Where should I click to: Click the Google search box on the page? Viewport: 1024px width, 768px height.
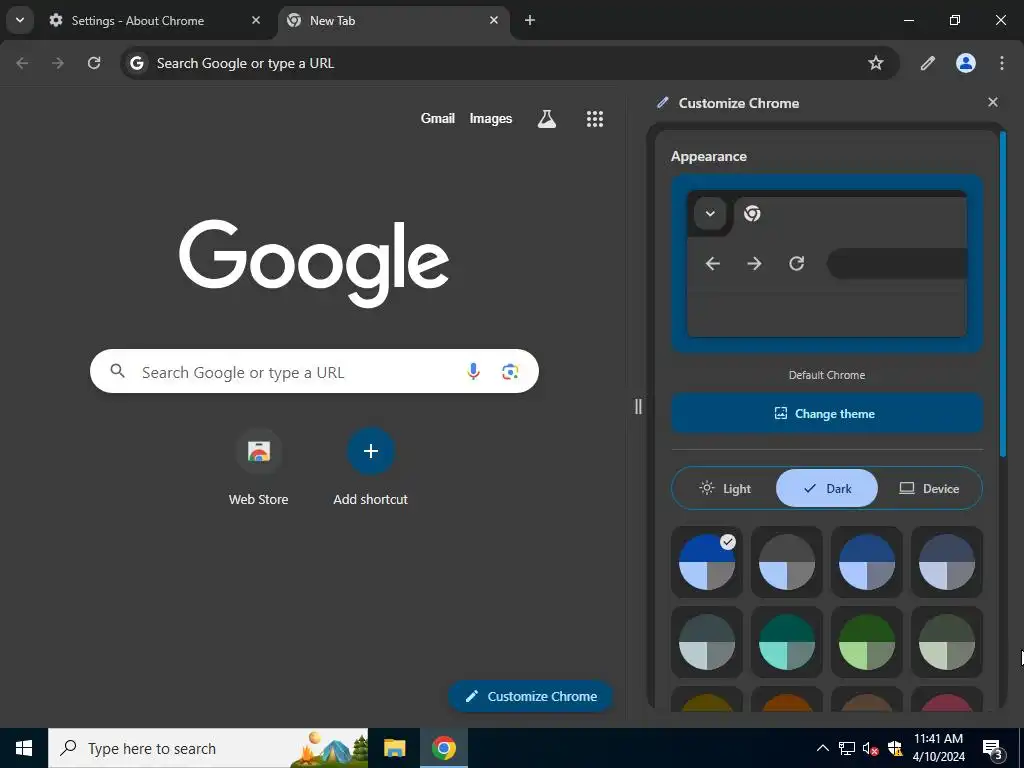pos(314,372)
